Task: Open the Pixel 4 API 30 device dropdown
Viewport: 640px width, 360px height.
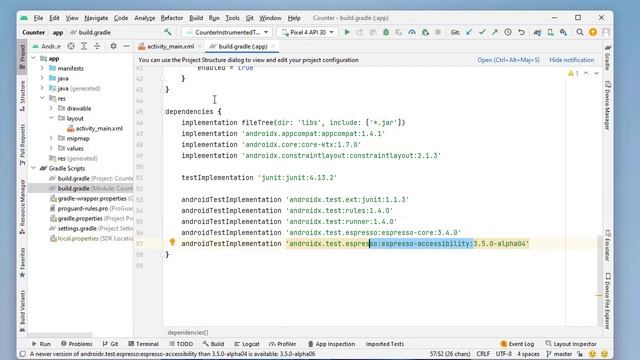Action: (308, 32)
